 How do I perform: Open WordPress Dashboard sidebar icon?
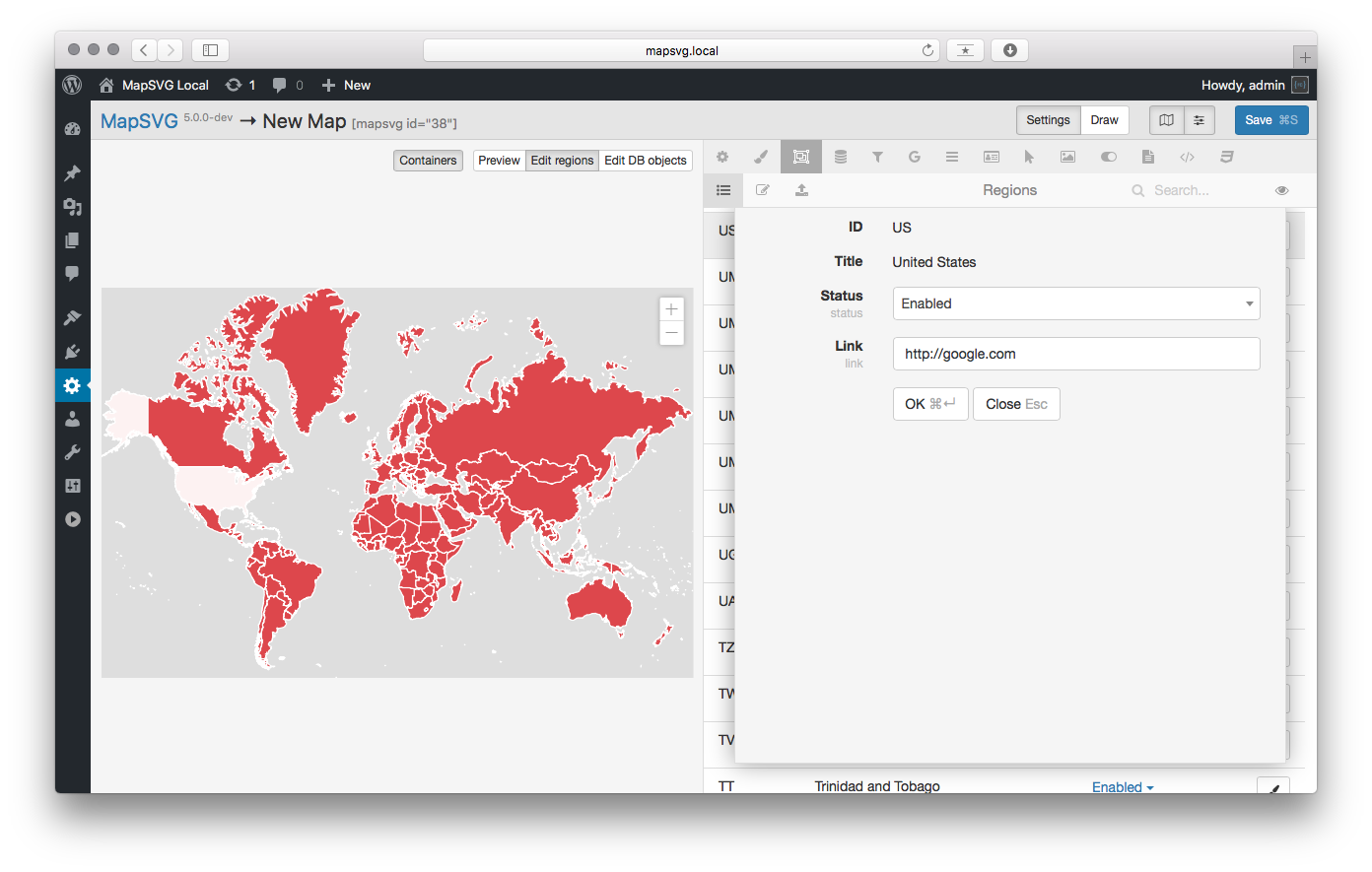pyautogui.click(x=72, y=129)
